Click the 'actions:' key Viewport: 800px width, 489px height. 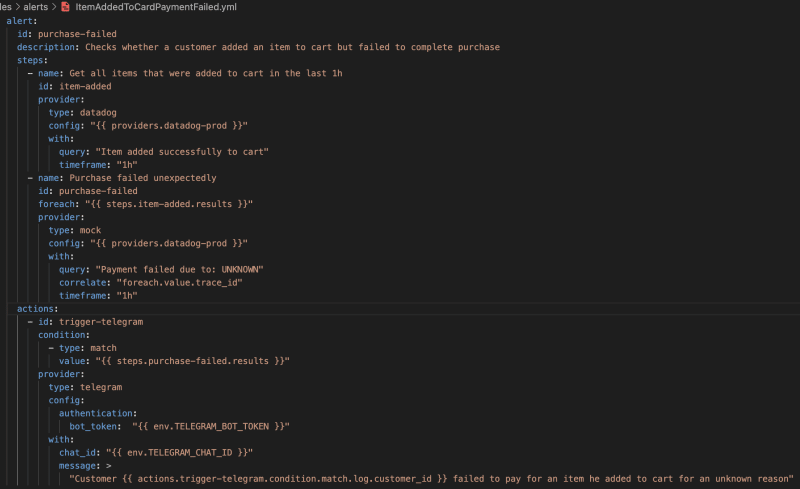click(38, 309)
